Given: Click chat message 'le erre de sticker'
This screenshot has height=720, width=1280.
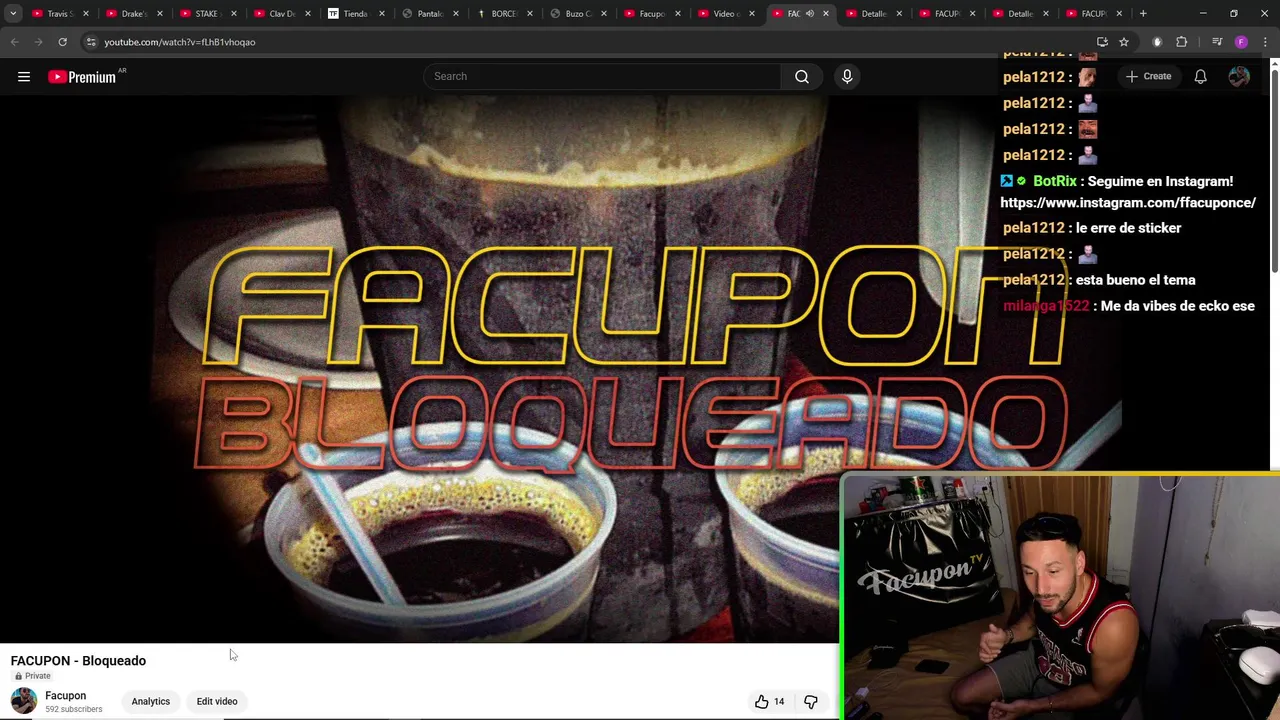Looking at the screenshot, I should point(1128,228).
